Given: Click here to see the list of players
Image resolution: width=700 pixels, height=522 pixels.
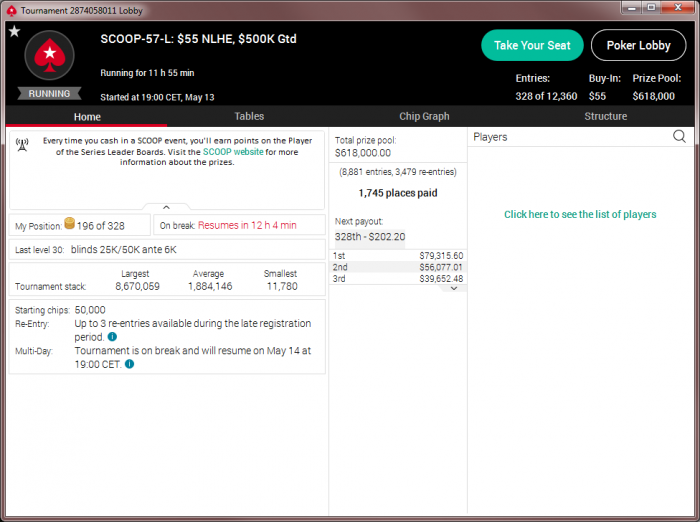Looking at the screenshot, I should pyautogui.click(x=580, y=214).
